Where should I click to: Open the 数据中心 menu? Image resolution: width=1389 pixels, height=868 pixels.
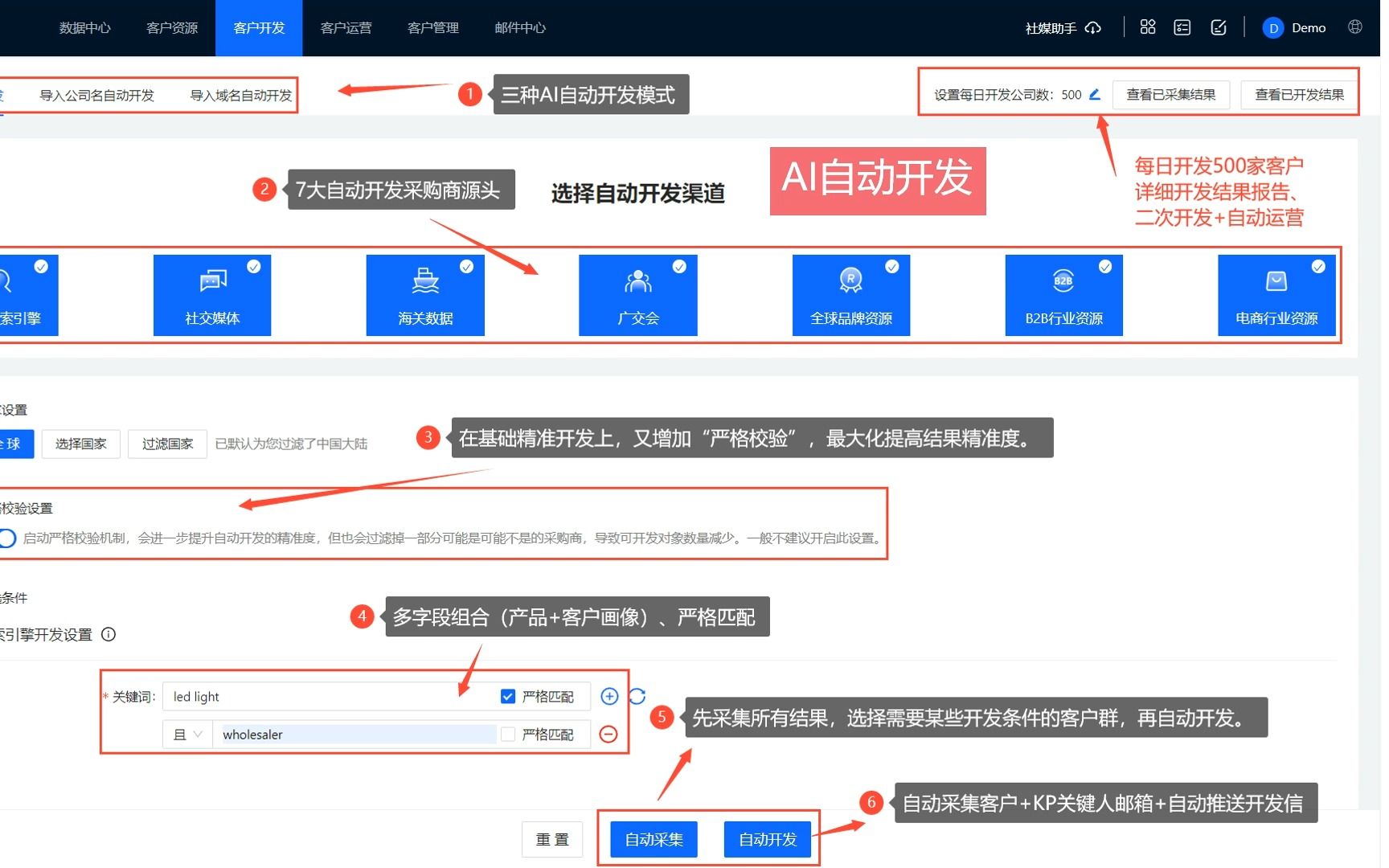click(x=84, y=28)
